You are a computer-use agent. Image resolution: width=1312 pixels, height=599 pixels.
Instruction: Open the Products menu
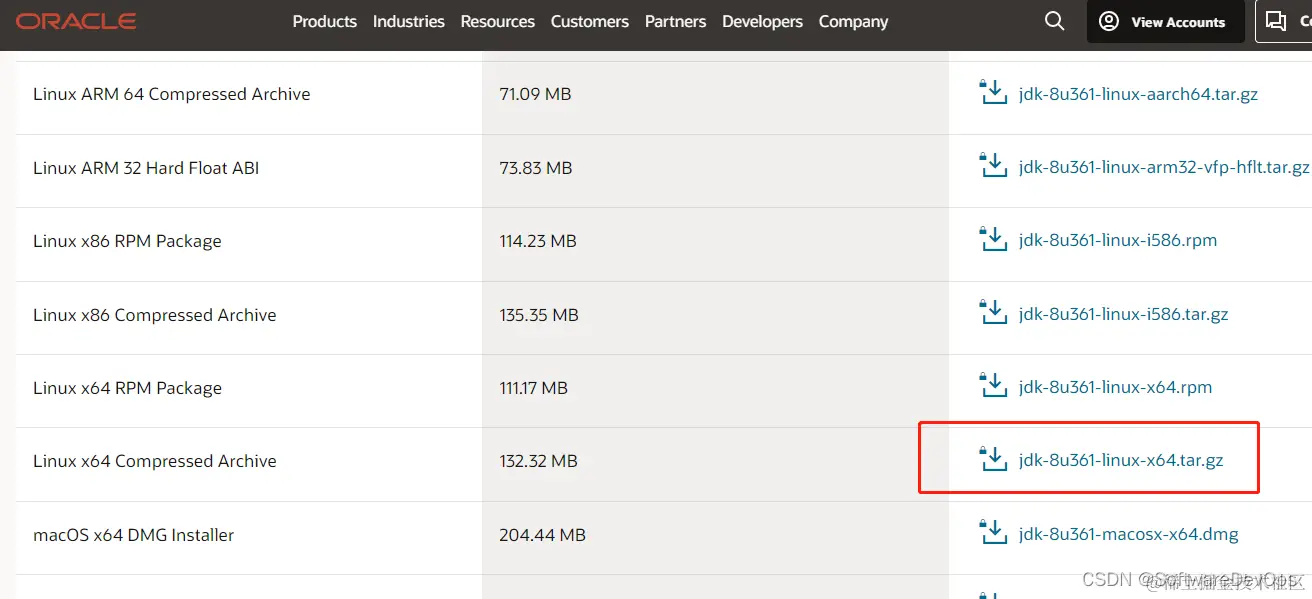[x=324, y=21]
